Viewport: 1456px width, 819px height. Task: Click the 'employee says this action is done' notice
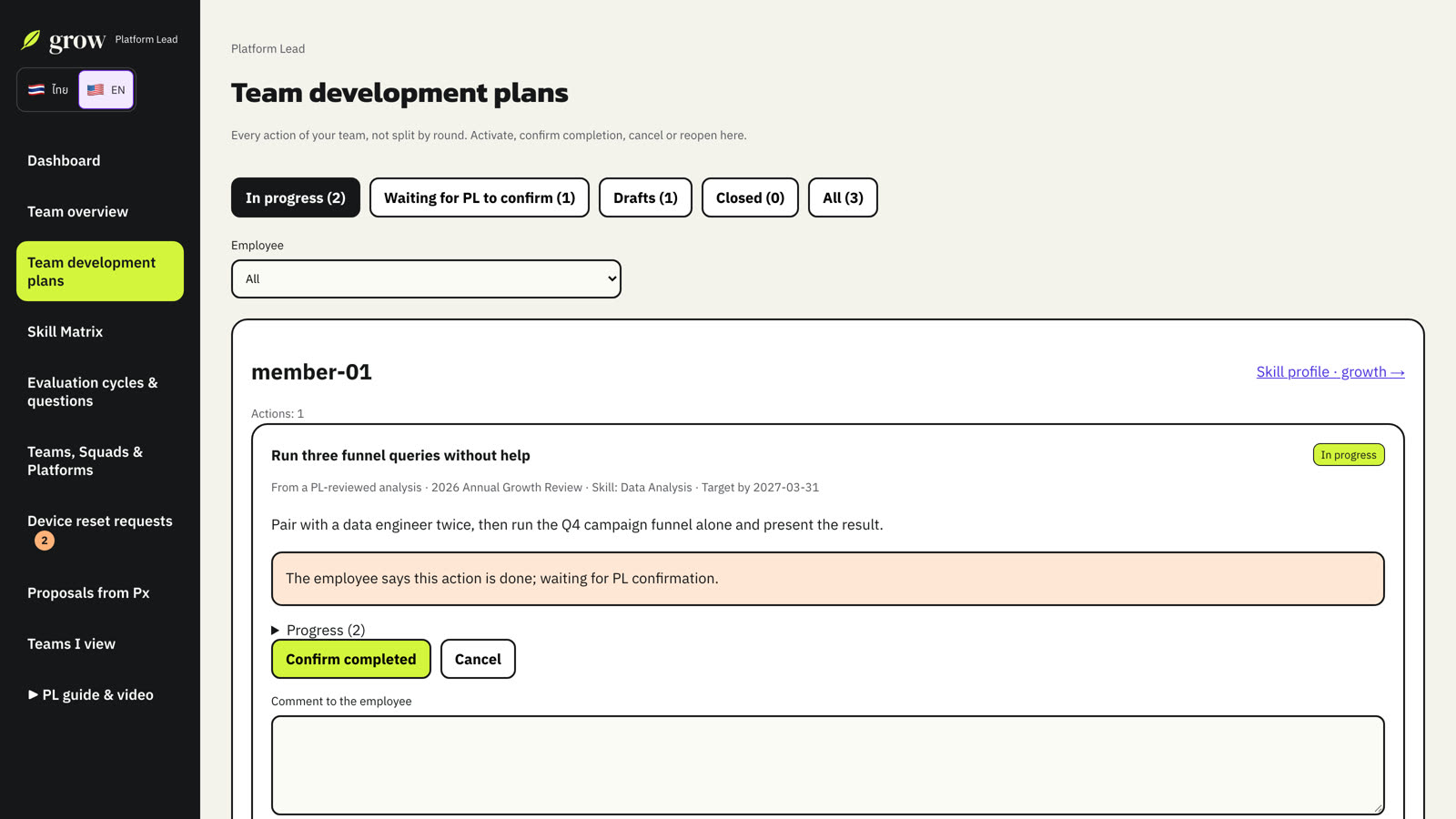click(828, 579)
